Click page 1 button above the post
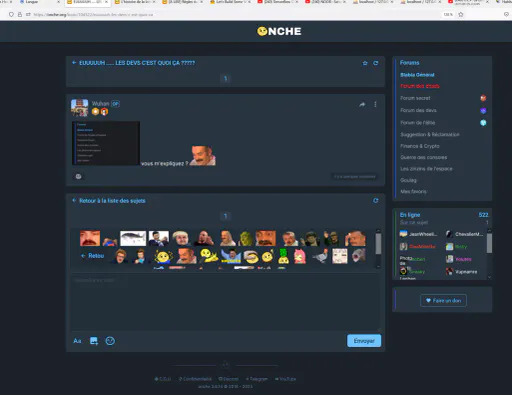The width and height of the screenshot is (512, 395). point(225,78)
